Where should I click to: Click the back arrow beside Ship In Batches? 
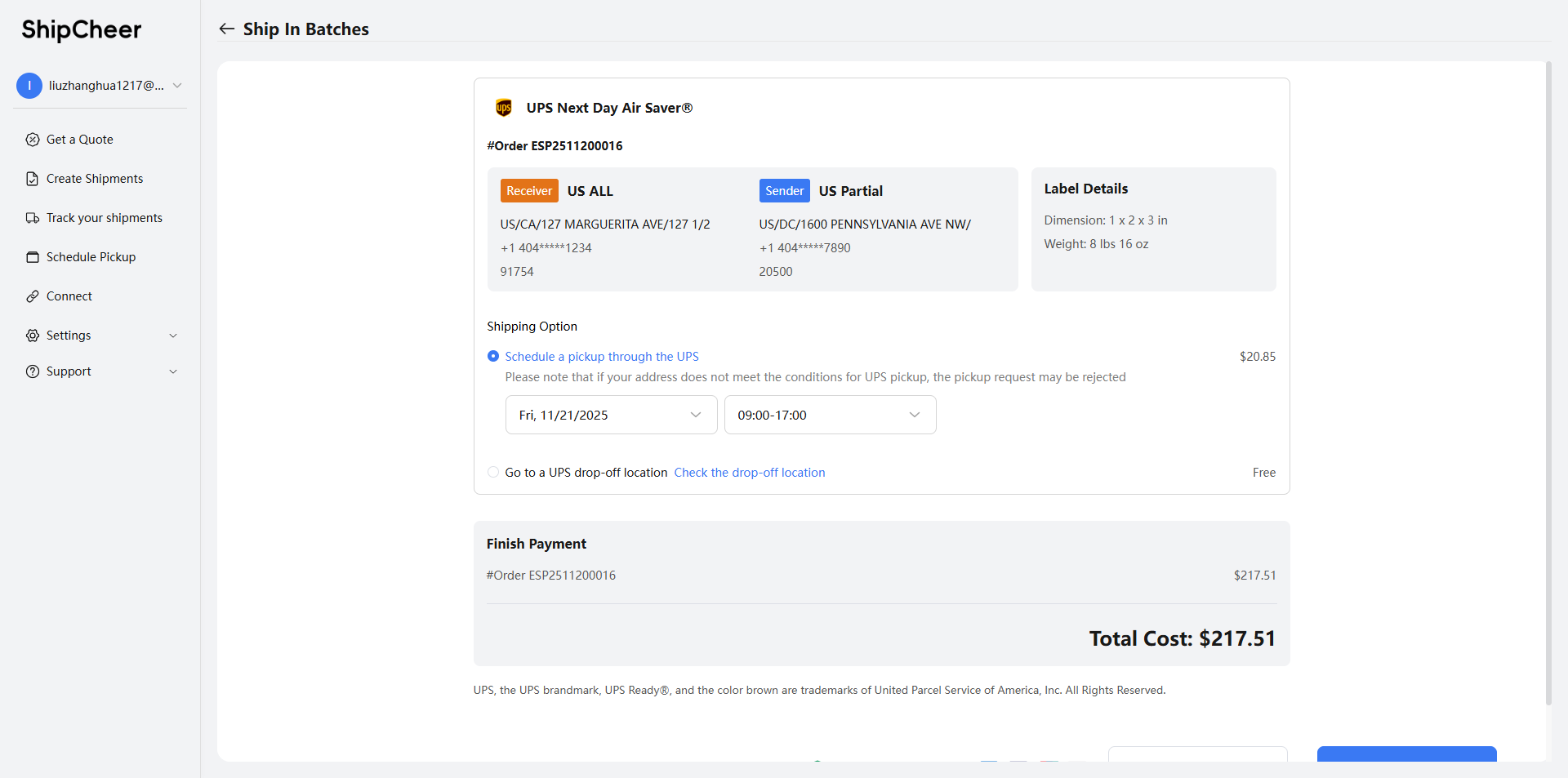(226, 29)
